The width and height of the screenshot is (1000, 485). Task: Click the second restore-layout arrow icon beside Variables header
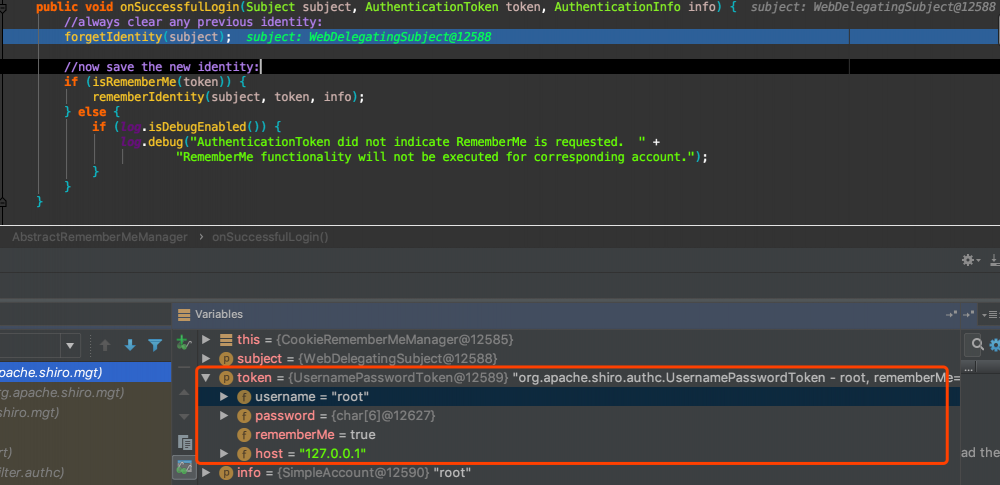(969, 315)
